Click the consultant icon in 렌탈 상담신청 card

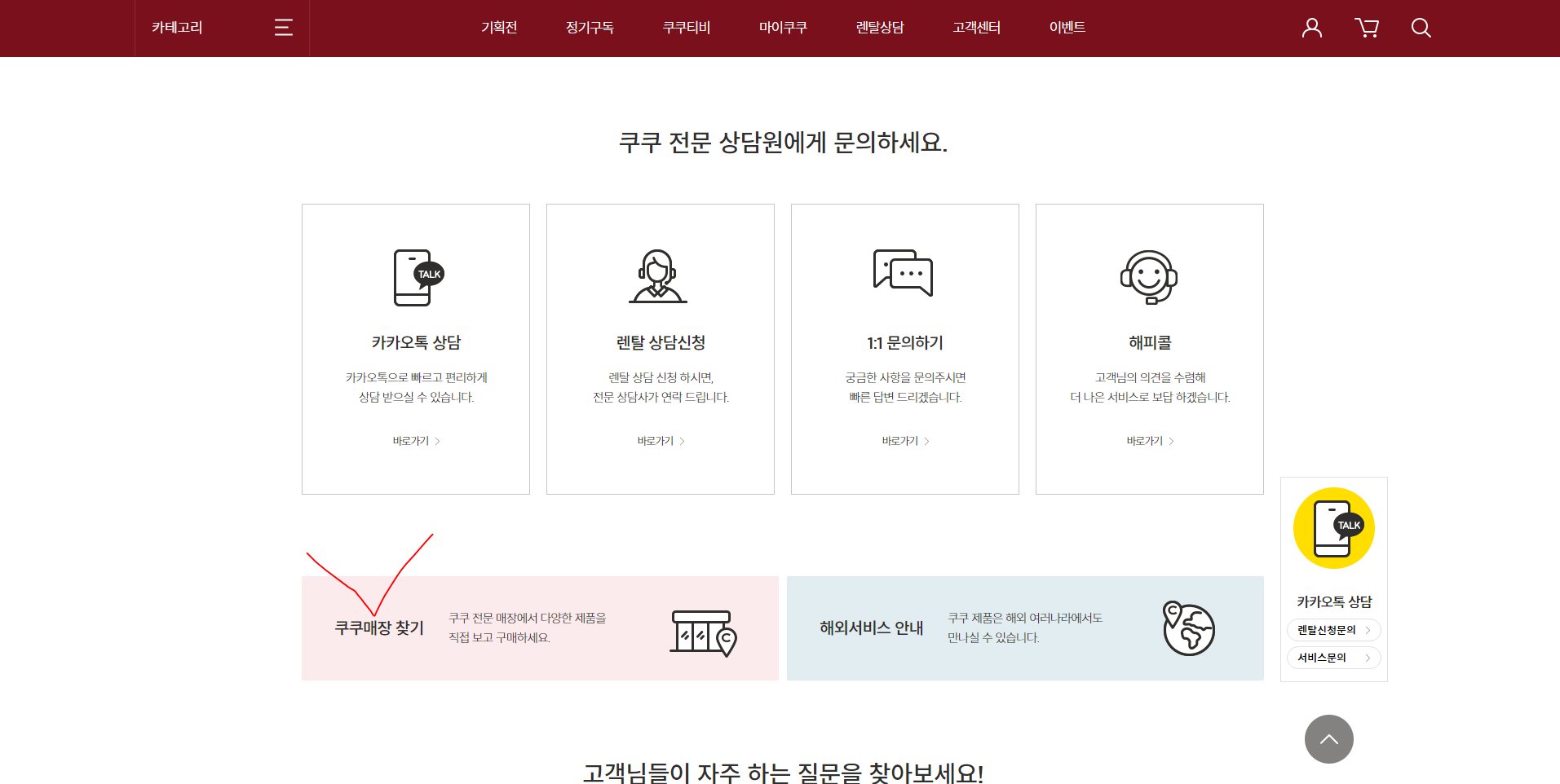click(658, 276)
